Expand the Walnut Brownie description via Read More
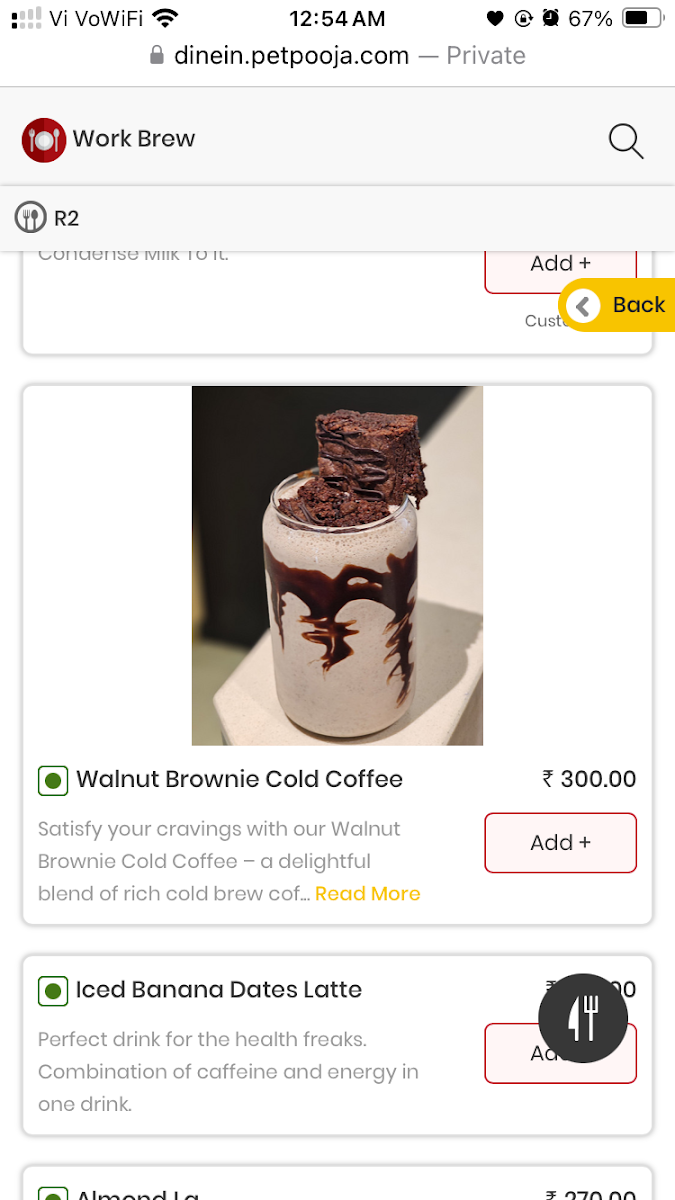The width and height of the screenshot is (675, 1200). coord(367,893)
